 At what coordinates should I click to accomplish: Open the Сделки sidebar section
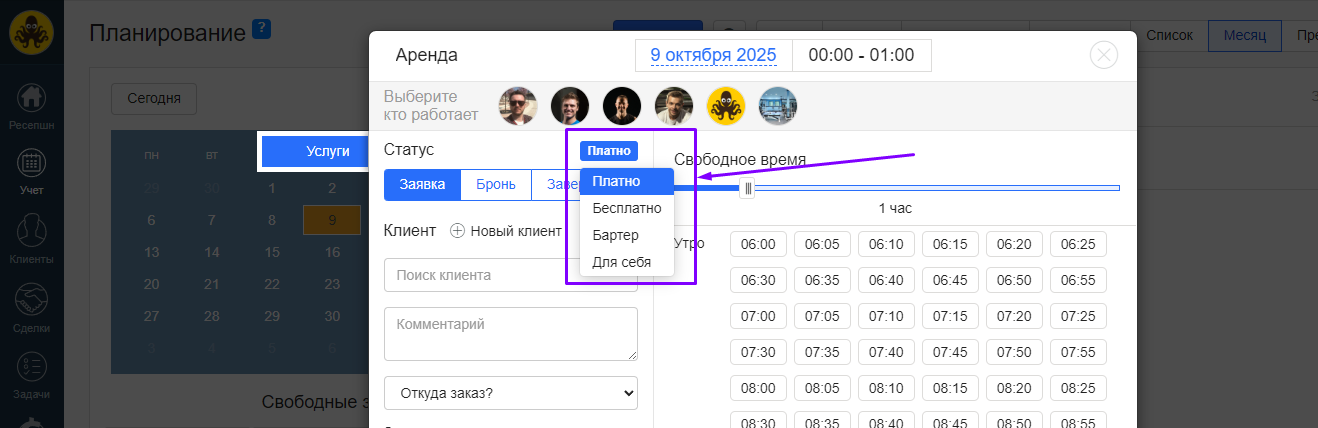(31, 308)
